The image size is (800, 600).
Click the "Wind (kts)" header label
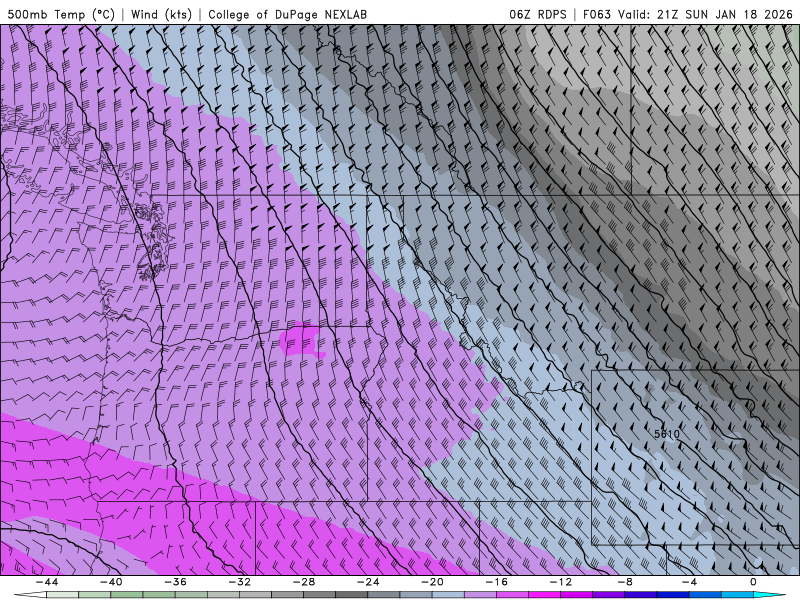coord(161,14)
